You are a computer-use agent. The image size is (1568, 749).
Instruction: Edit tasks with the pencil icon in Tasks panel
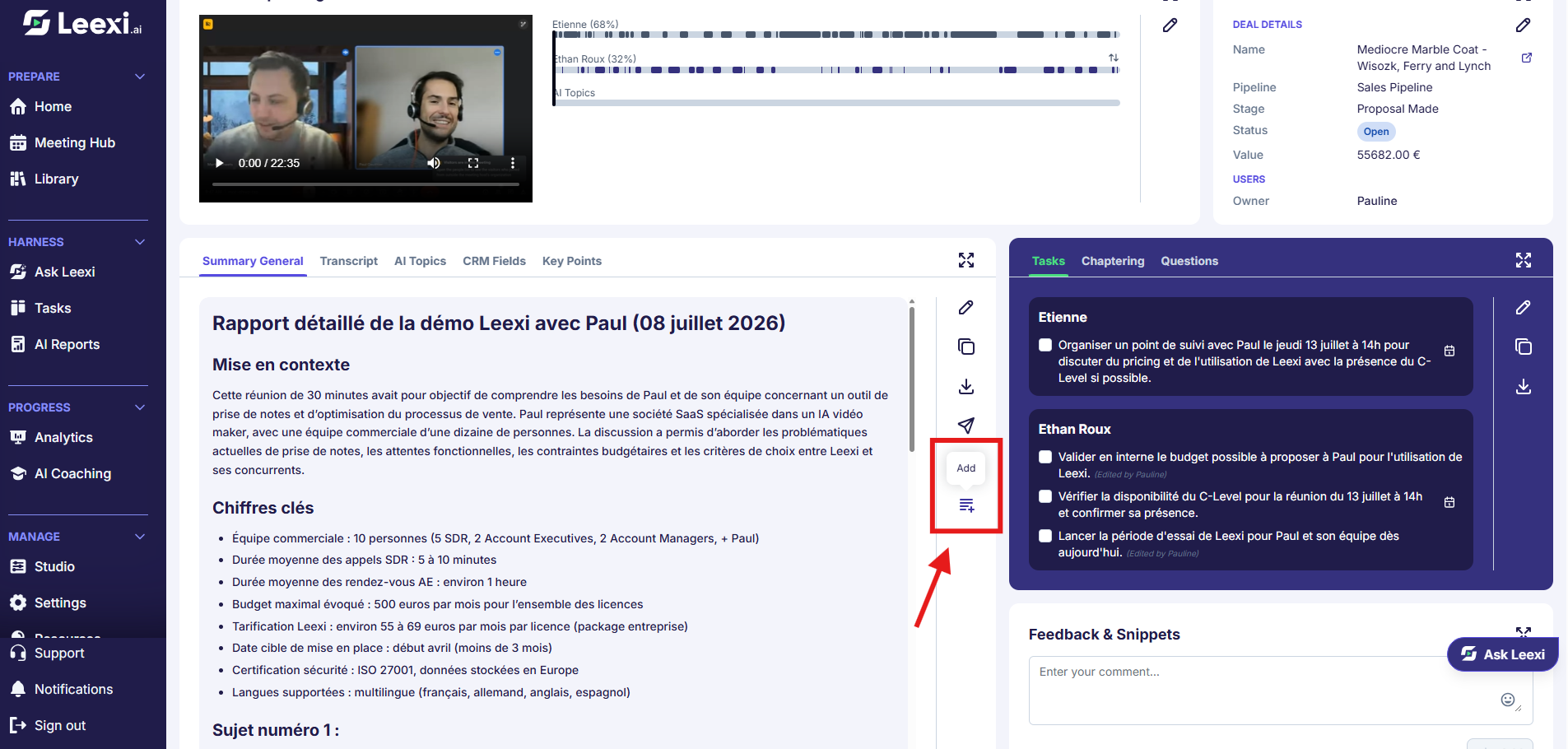1524,307
